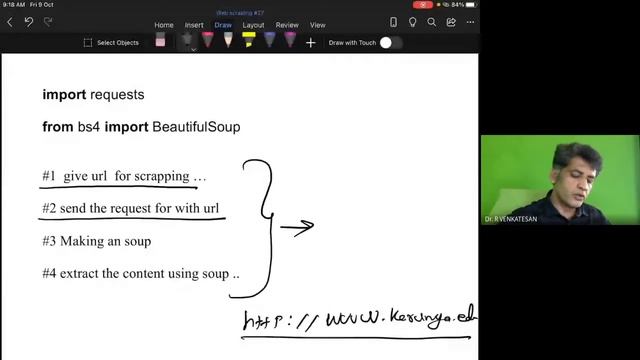The height and width of the screenshot is (360, 640).
Task: Open the mobile view icon
Action: click(x=393, y=22)
